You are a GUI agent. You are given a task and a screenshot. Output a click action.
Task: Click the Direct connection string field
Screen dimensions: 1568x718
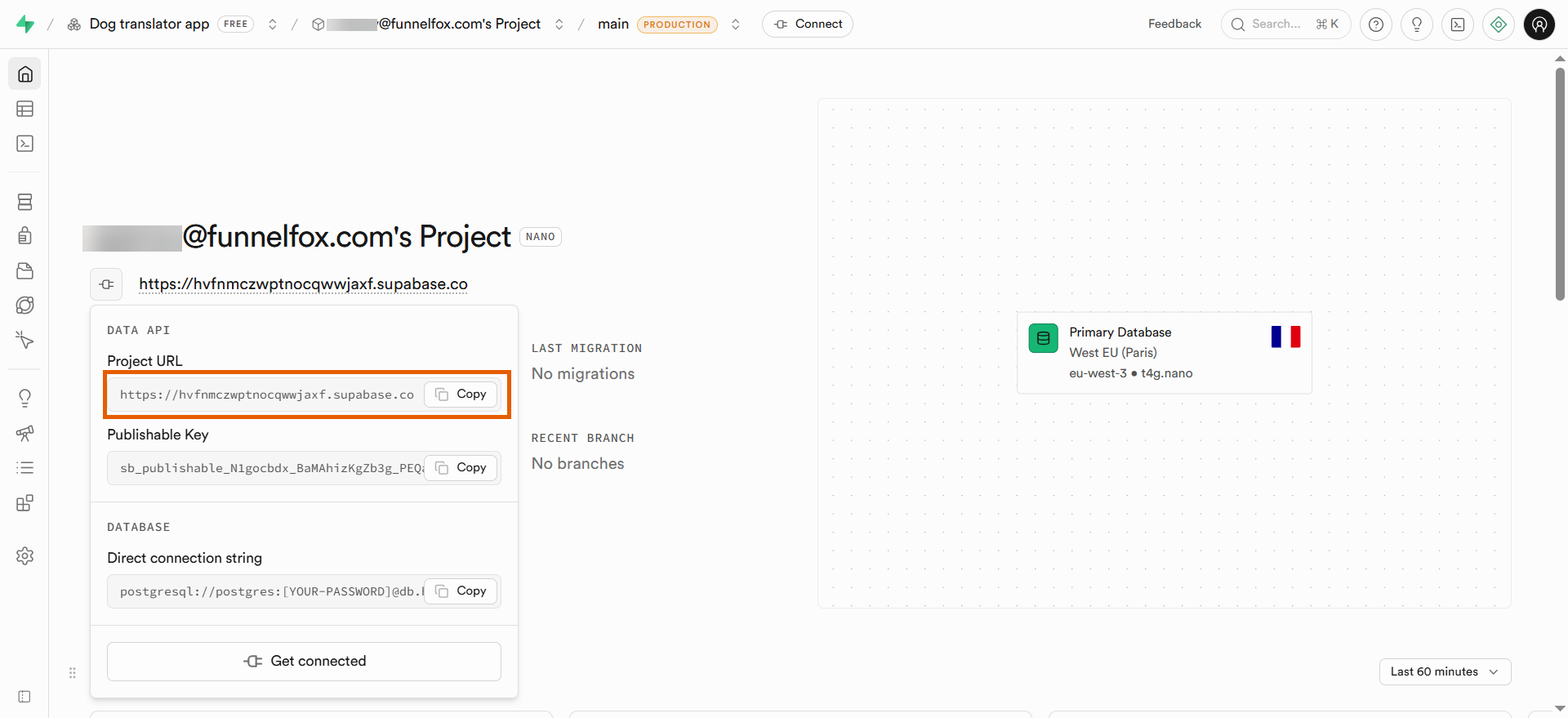304,591
